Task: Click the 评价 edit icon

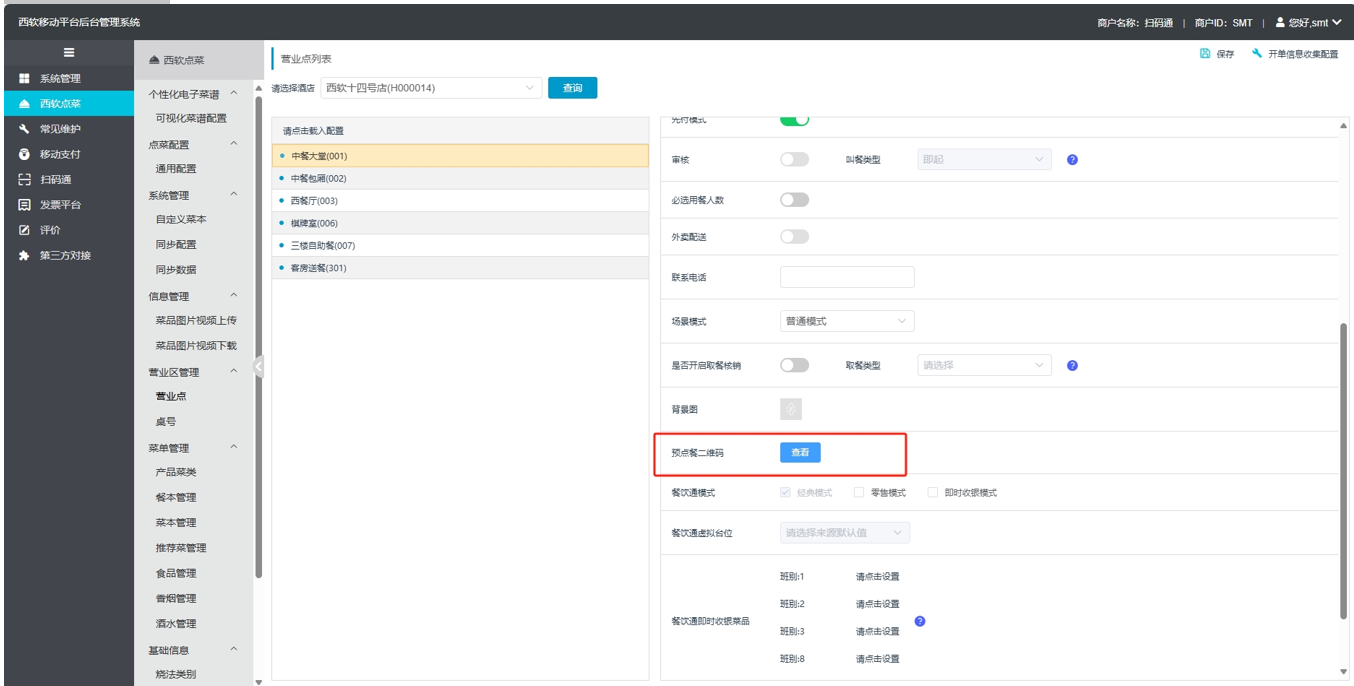Action: (x=24, y=230)
